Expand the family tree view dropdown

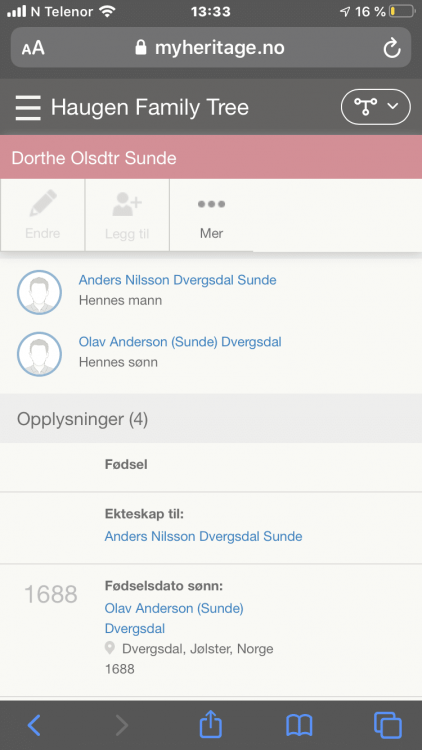pos(376,107)
